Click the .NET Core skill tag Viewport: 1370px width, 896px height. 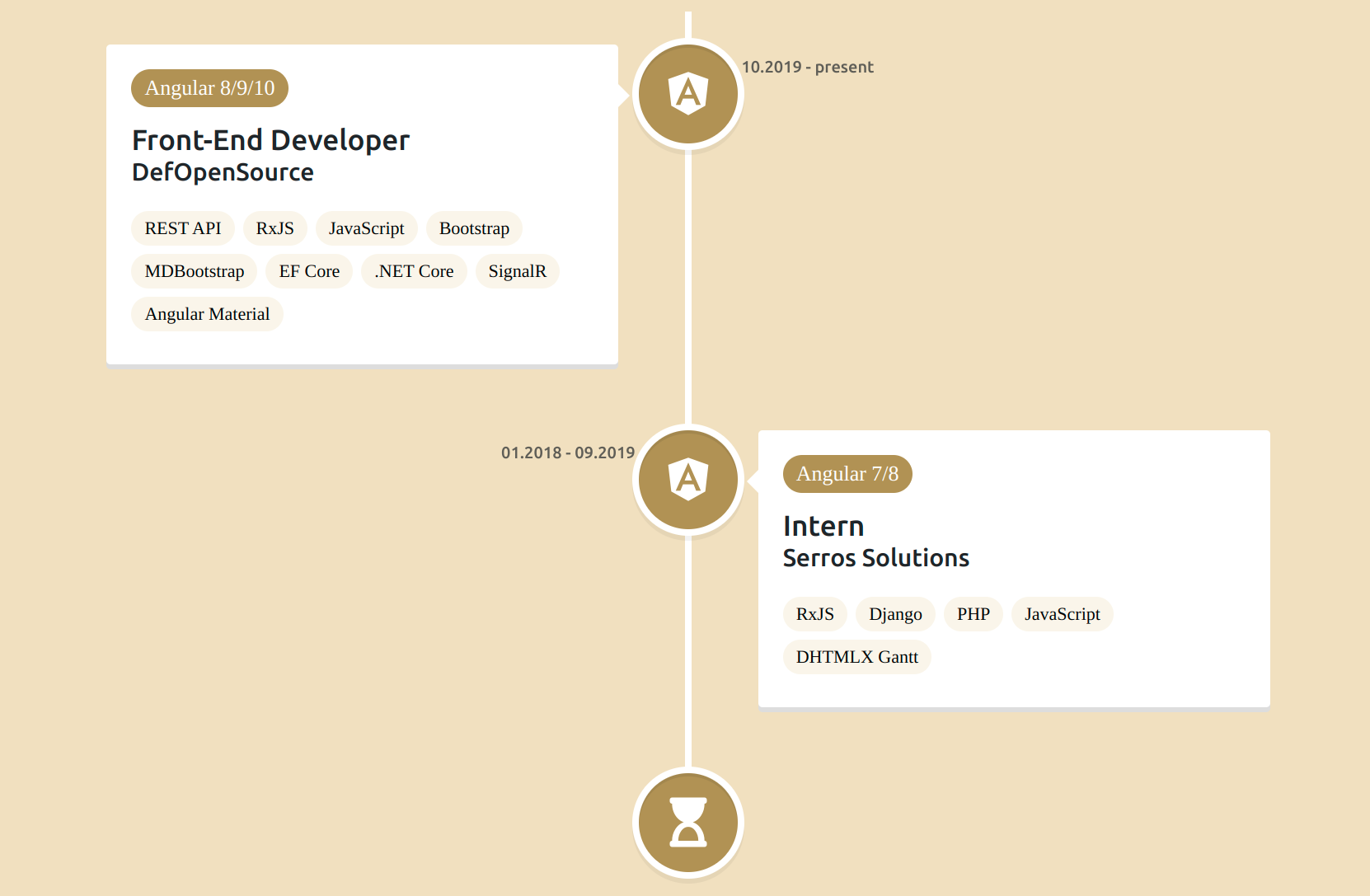pos(414,271)
